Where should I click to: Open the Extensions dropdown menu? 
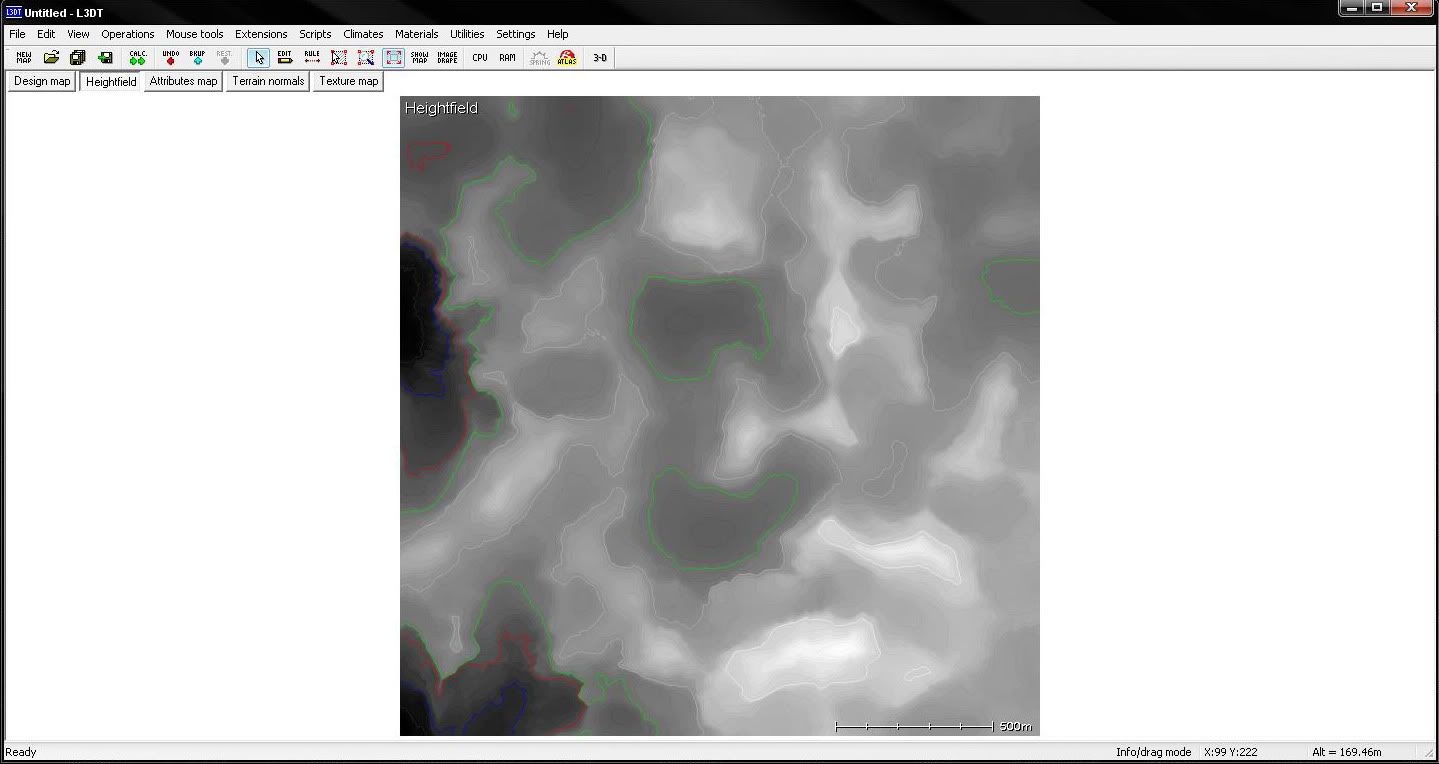(x=261, y=34)
